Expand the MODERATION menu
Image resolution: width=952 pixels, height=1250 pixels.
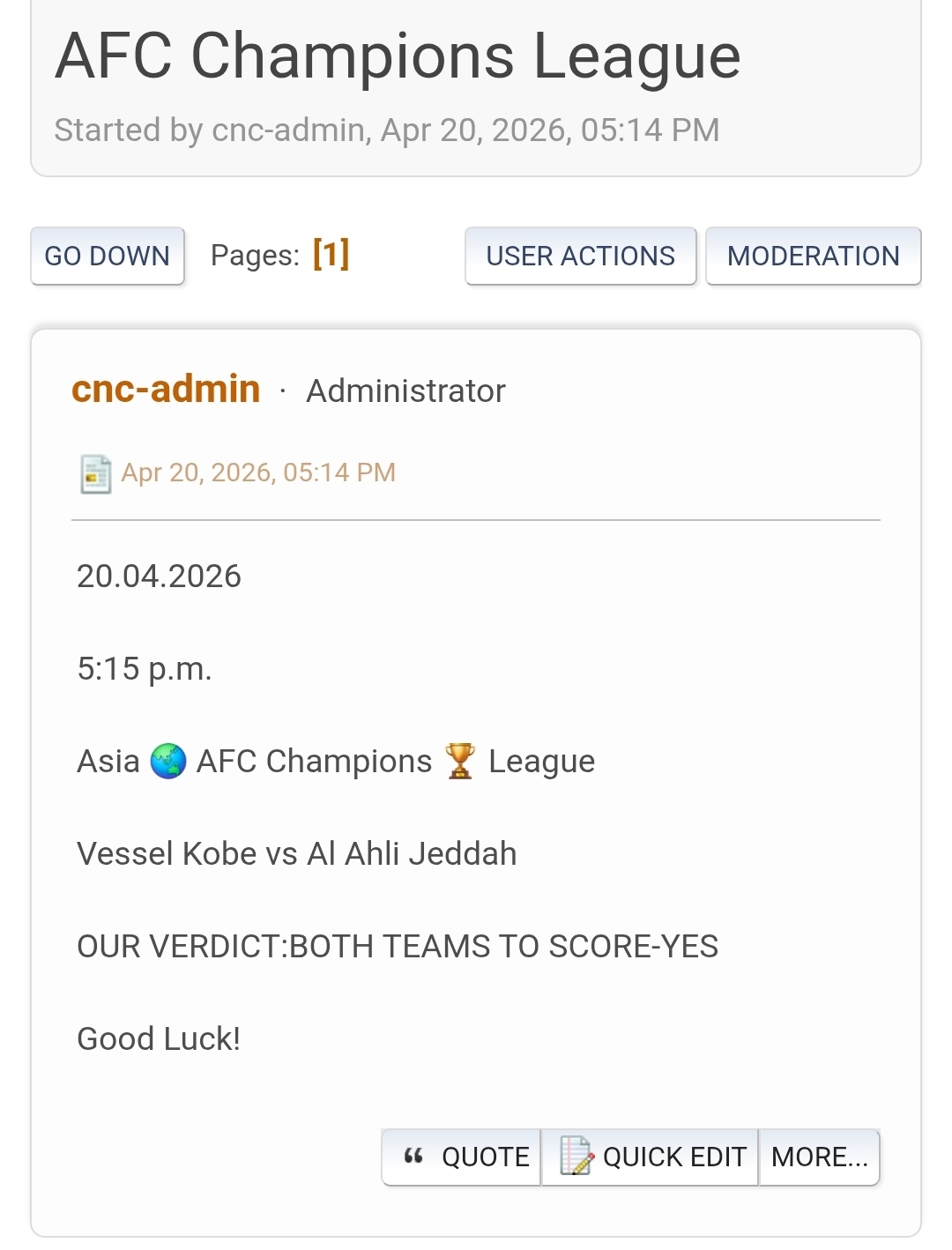[813, 257]
